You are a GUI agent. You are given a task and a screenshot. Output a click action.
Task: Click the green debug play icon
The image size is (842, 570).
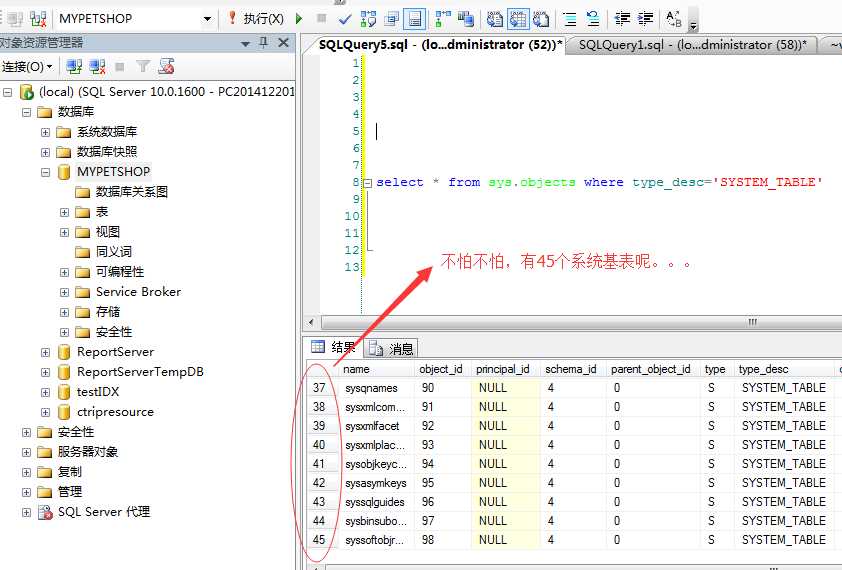[299, 19]
